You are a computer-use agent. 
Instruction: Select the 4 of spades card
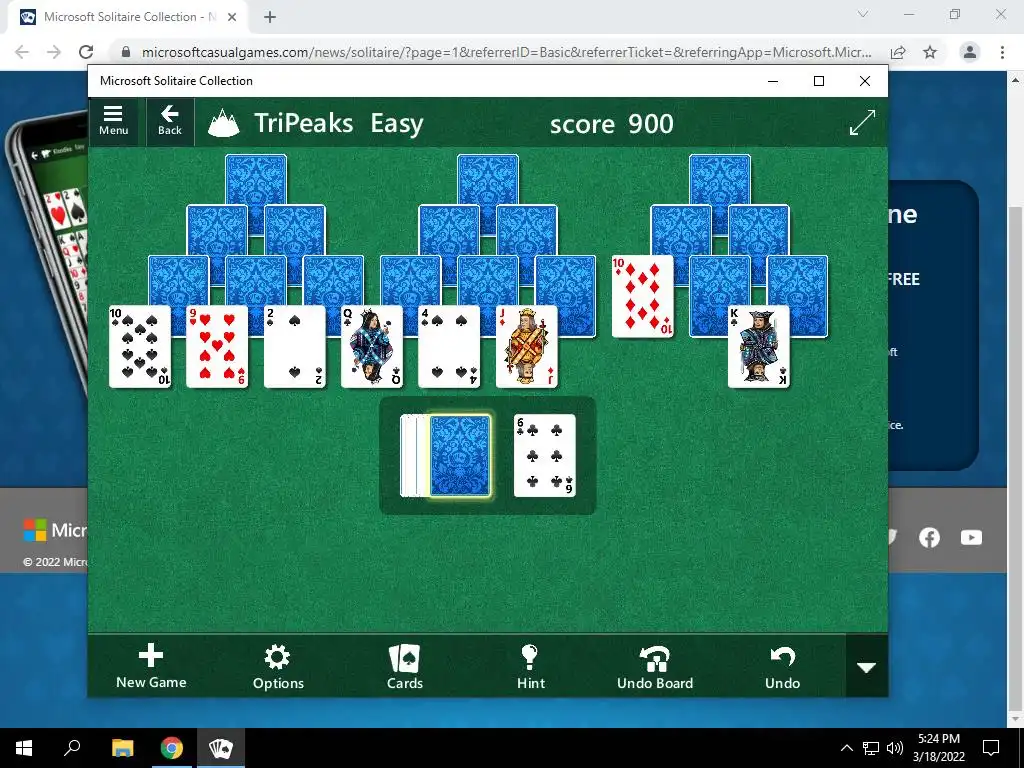pos(449,347)
